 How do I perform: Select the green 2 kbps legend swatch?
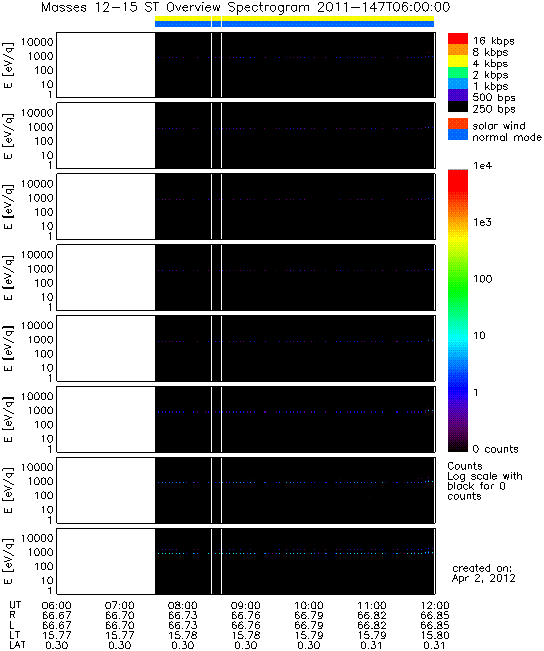click(x=458, y=73)
